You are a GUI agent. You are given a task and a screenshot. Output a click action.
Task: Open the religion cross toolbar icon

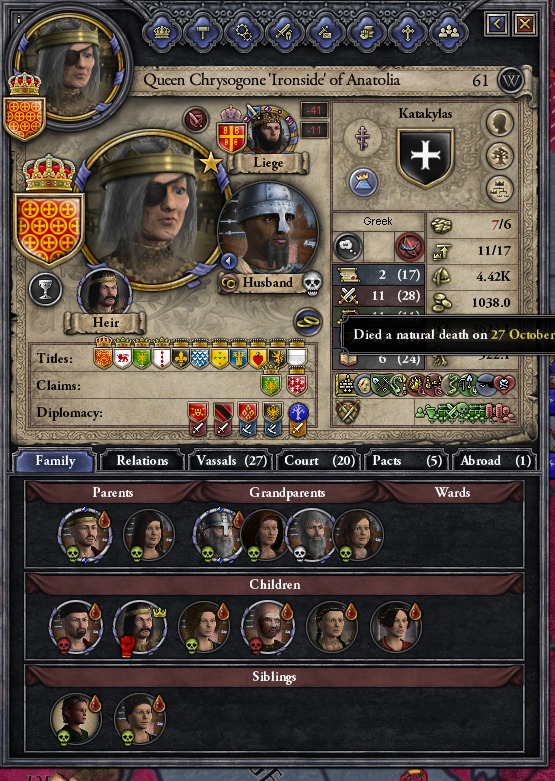[408, 32]
